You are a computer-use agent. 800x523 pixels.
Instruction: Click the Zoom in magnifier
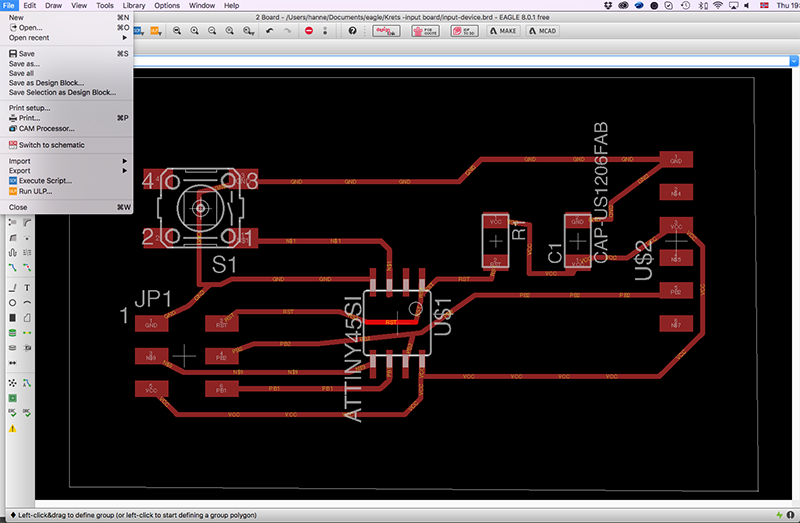194,31
